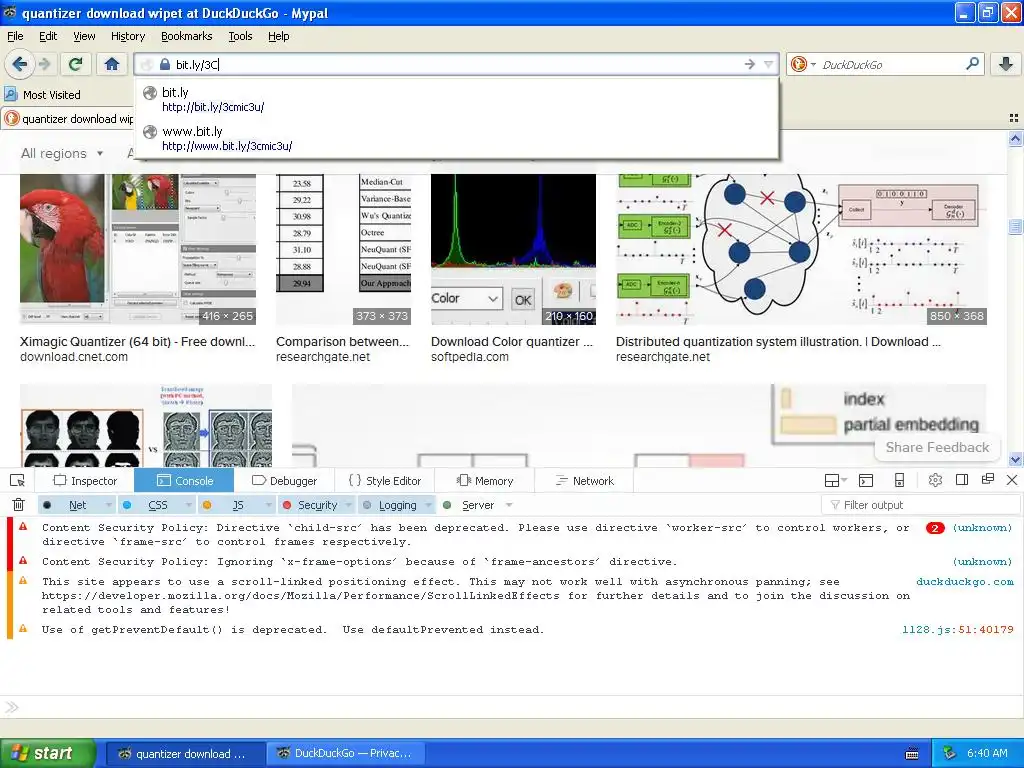Open the Edit menu

tap(48, 36)
